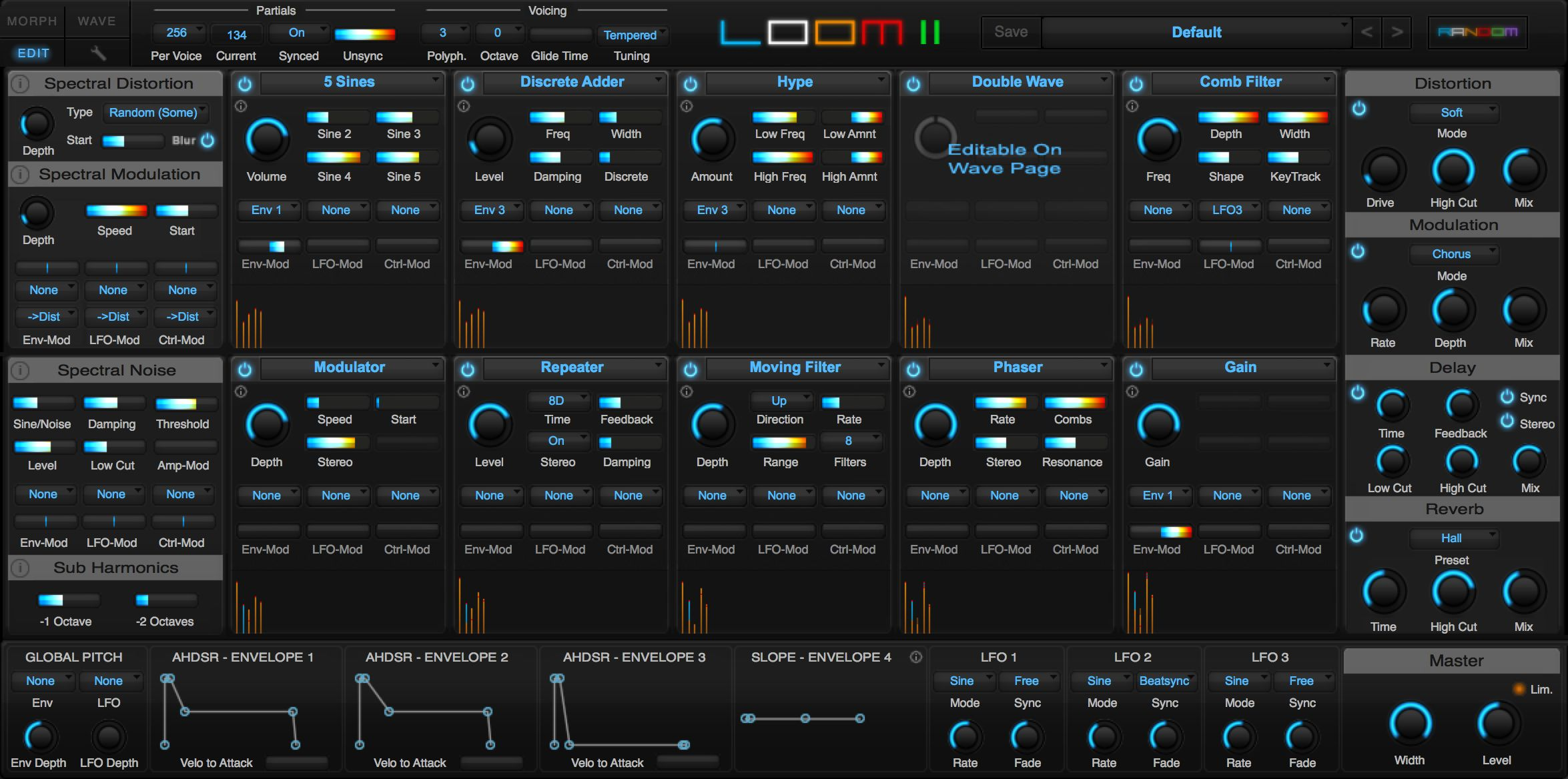1568x779 pixels.
Task: Click the power icon on 5 Sines module
Action: pos(245,84)
